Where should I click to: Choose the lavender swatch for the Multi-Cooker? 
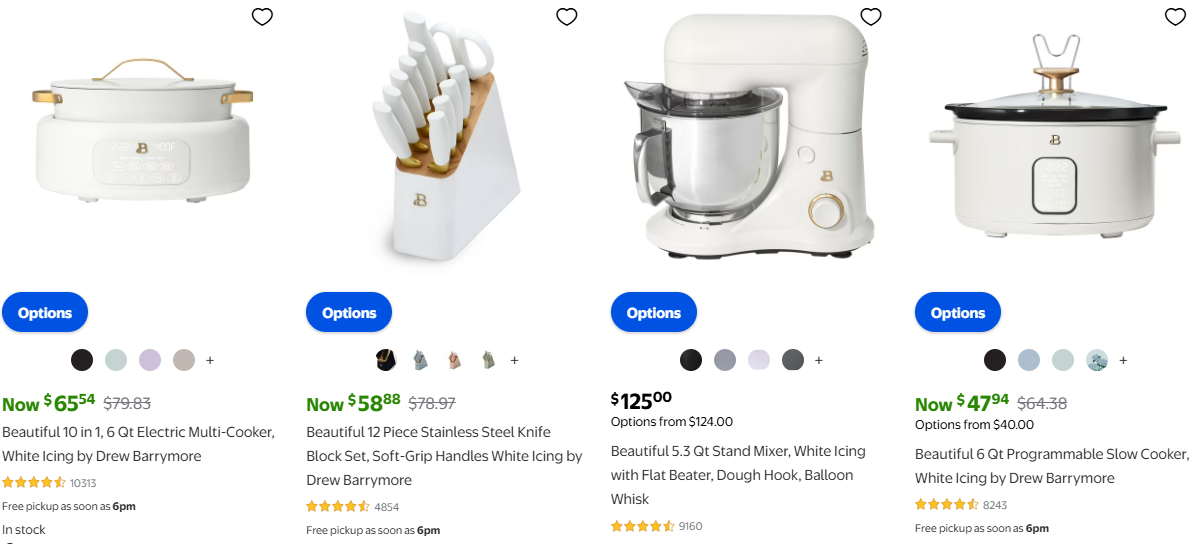pyautogui.click(x=150, y=360)
